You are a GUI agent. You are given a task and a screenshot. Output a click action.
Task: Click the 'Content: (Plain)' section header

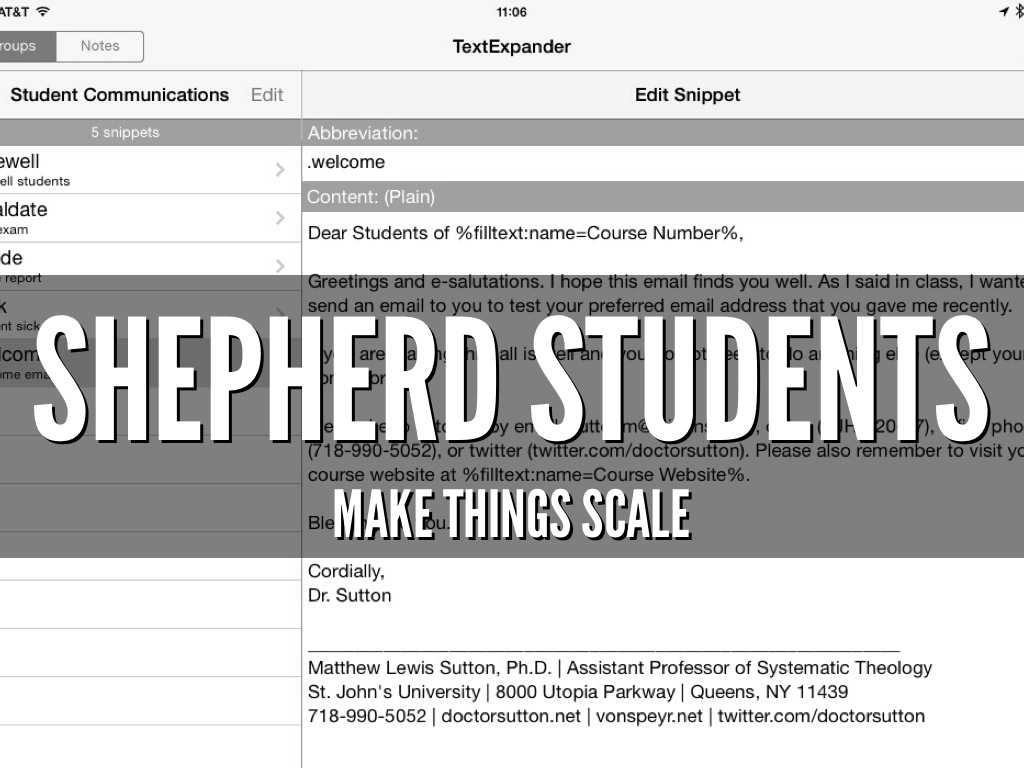(x=663, y=197)
